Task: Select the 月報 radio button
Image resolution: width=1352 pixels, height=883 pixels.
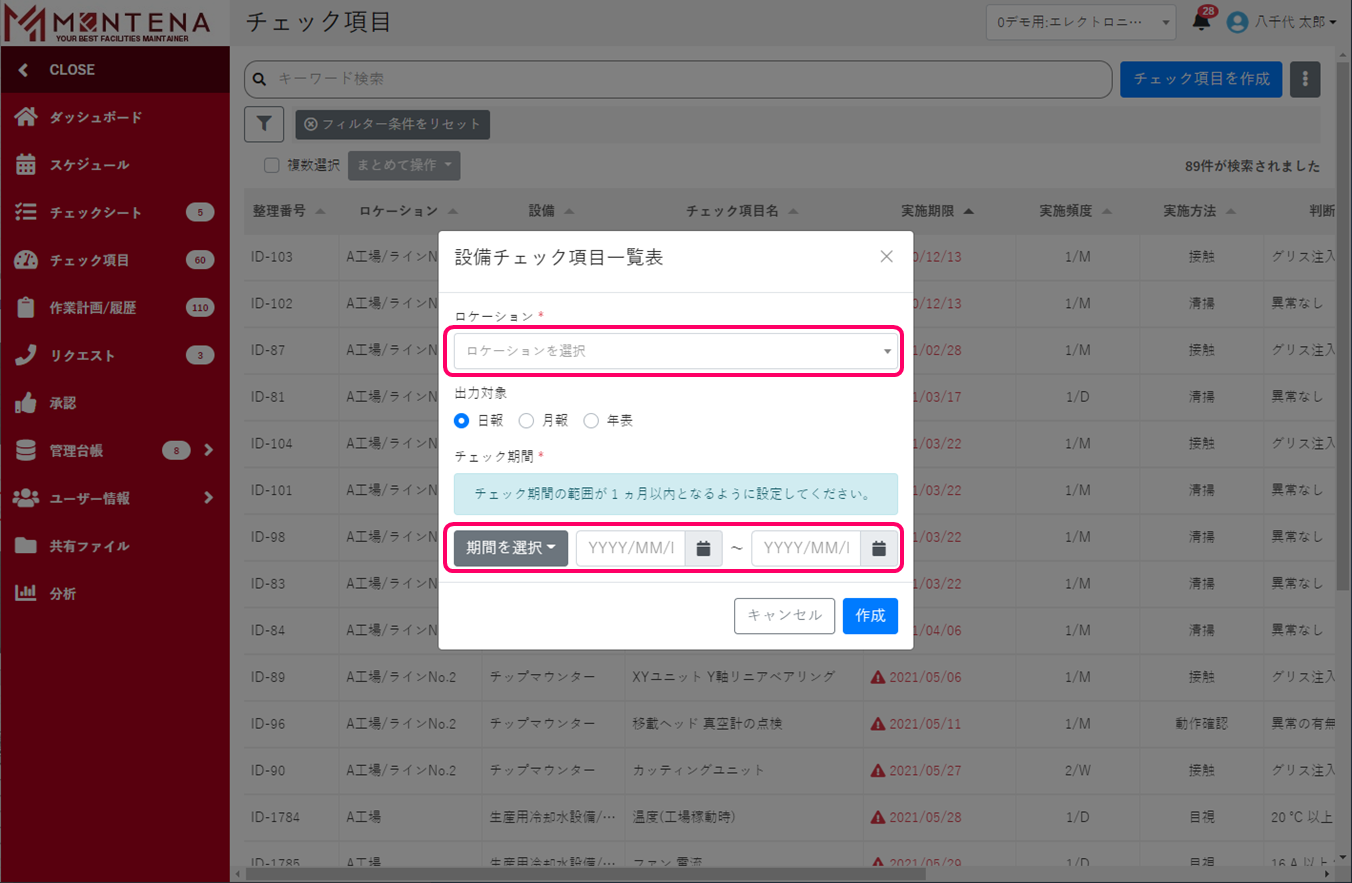Action: pos(526,421)
